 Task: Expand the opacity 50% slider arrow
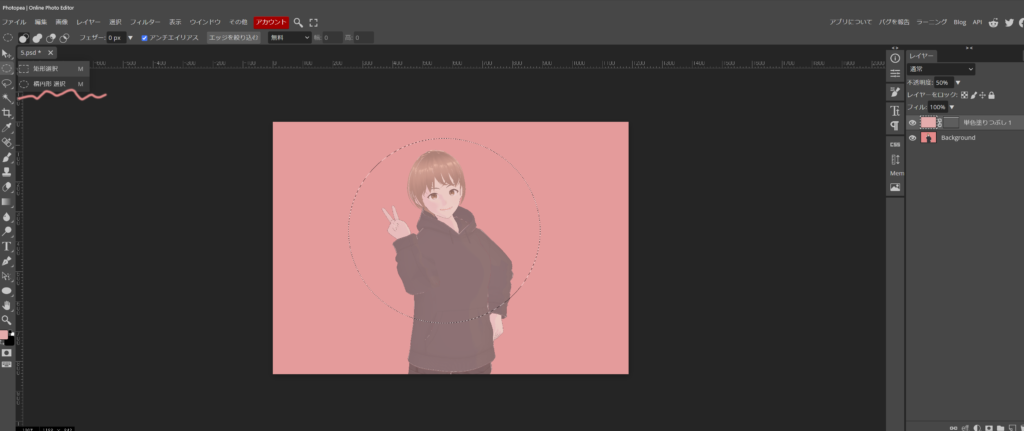tap(958, 82)
